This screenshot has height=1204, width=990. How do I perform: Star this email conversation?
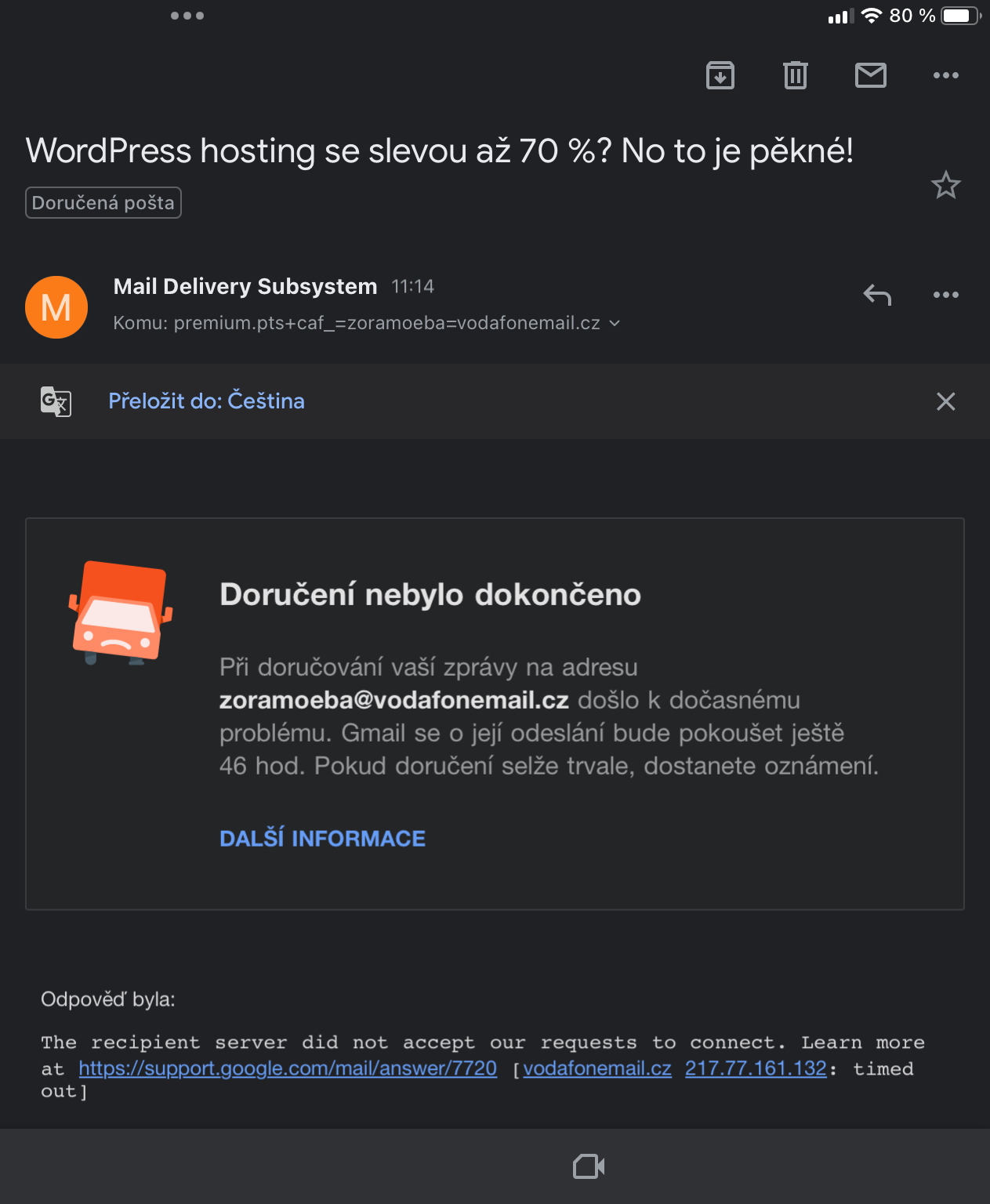click(946, 185)
